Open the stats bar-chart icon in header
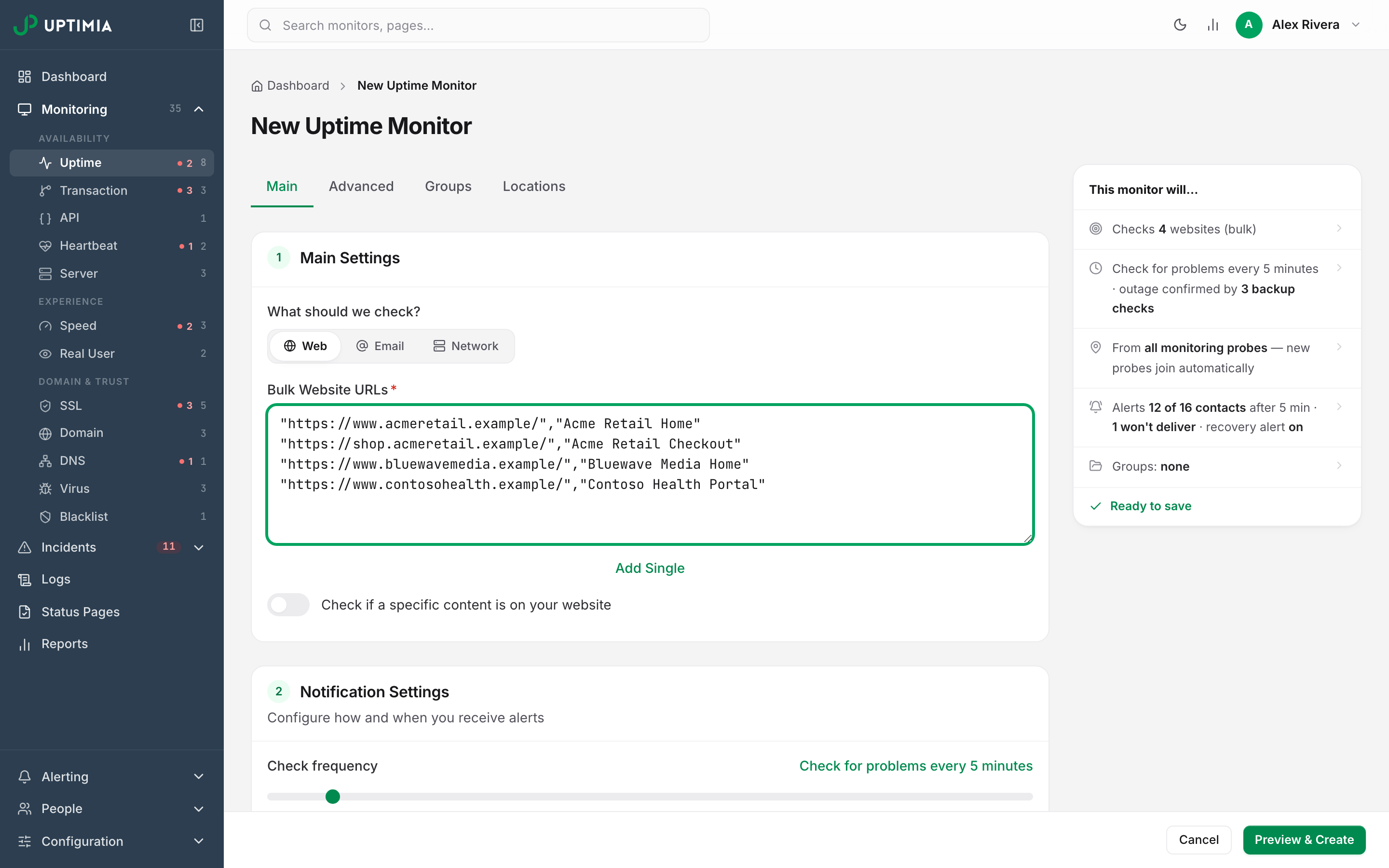The width and height of the screenshot is (1389, 868). (x=1213, y=25)
